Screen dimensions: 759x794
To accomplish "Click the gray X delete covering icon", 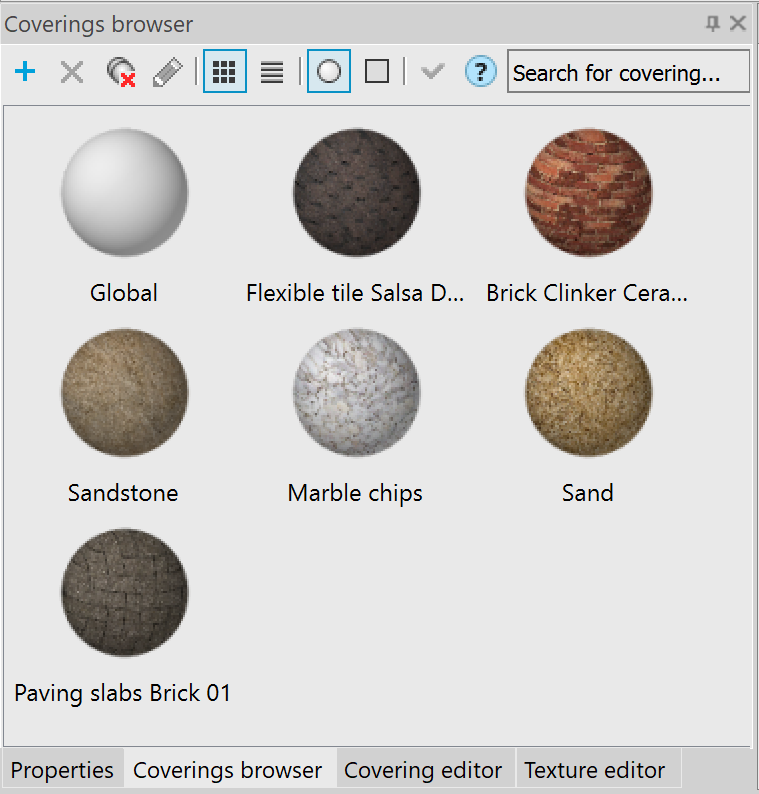I will [x=72, y=72].
